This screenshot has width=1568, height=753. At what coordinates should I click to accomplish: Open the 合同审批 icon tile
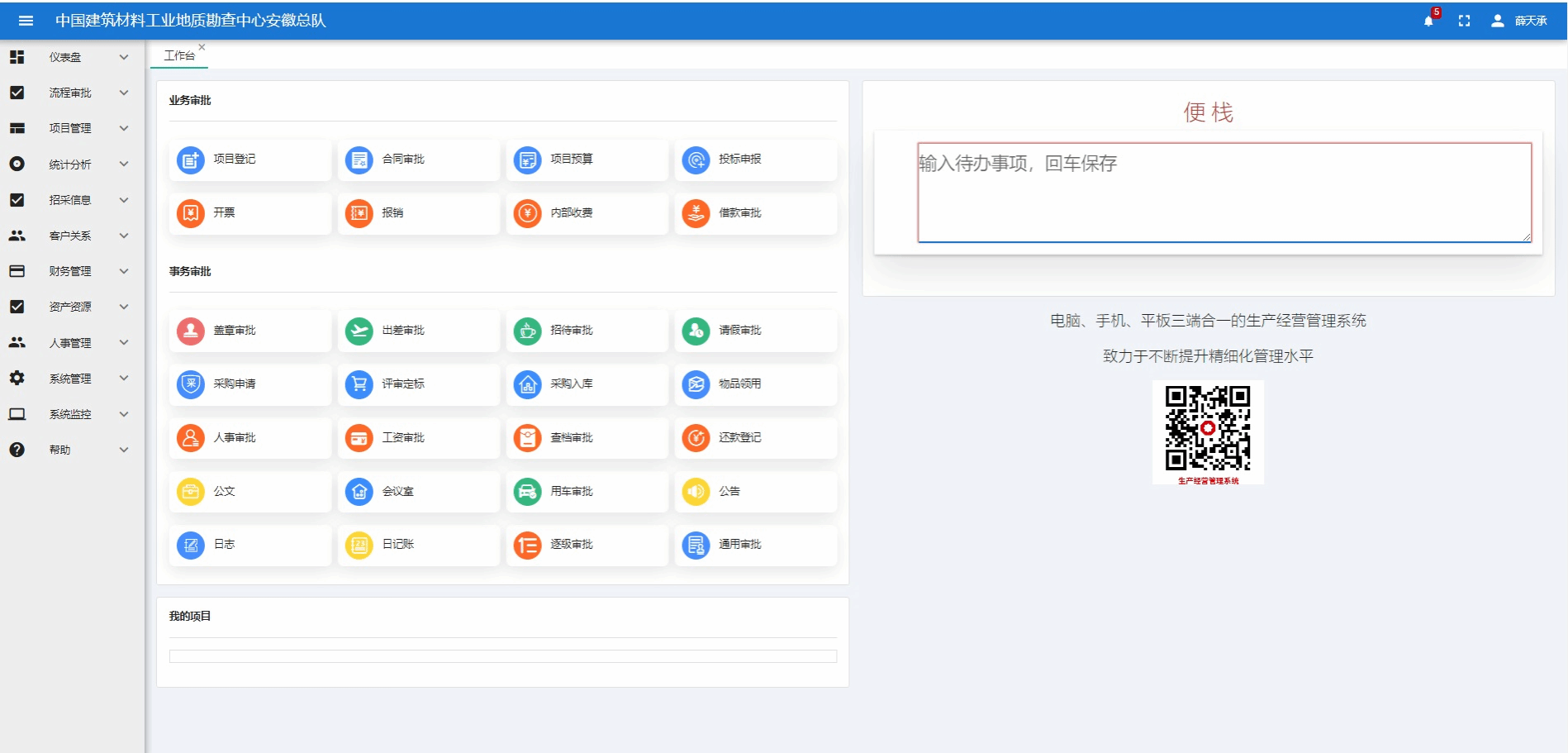(x=359, y=160)
